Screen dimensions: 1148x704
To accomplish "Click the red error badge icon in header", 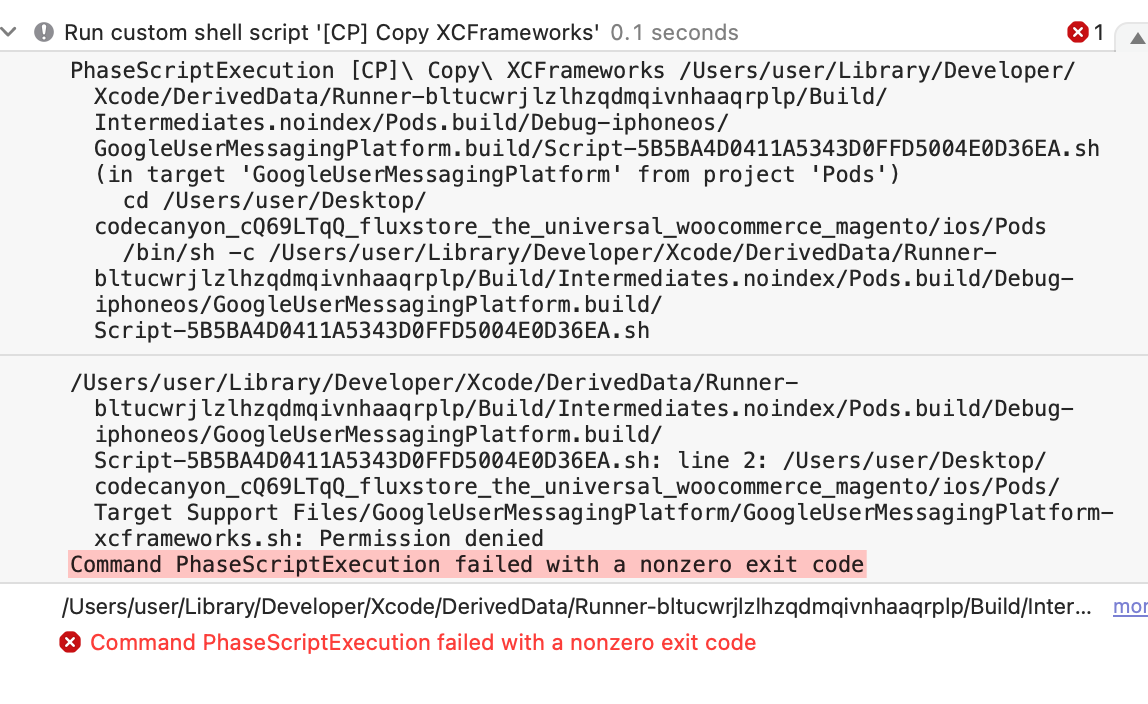I will coord(1077,32).
